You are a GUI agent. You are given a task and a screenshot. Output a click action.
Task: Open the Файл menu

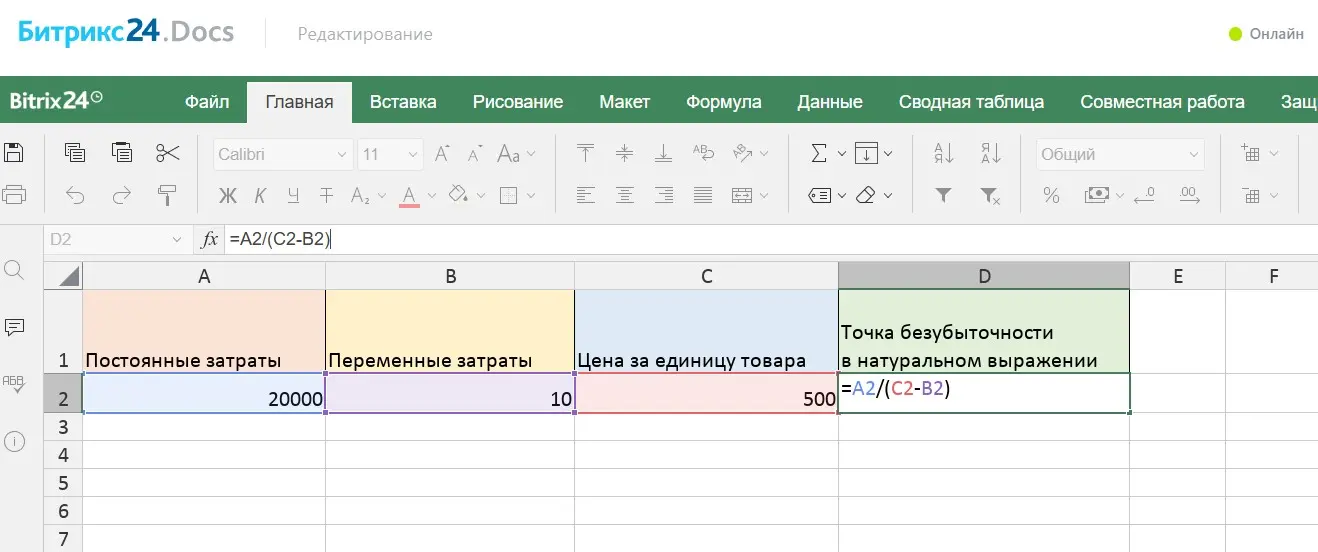click(x=207, y=102)
